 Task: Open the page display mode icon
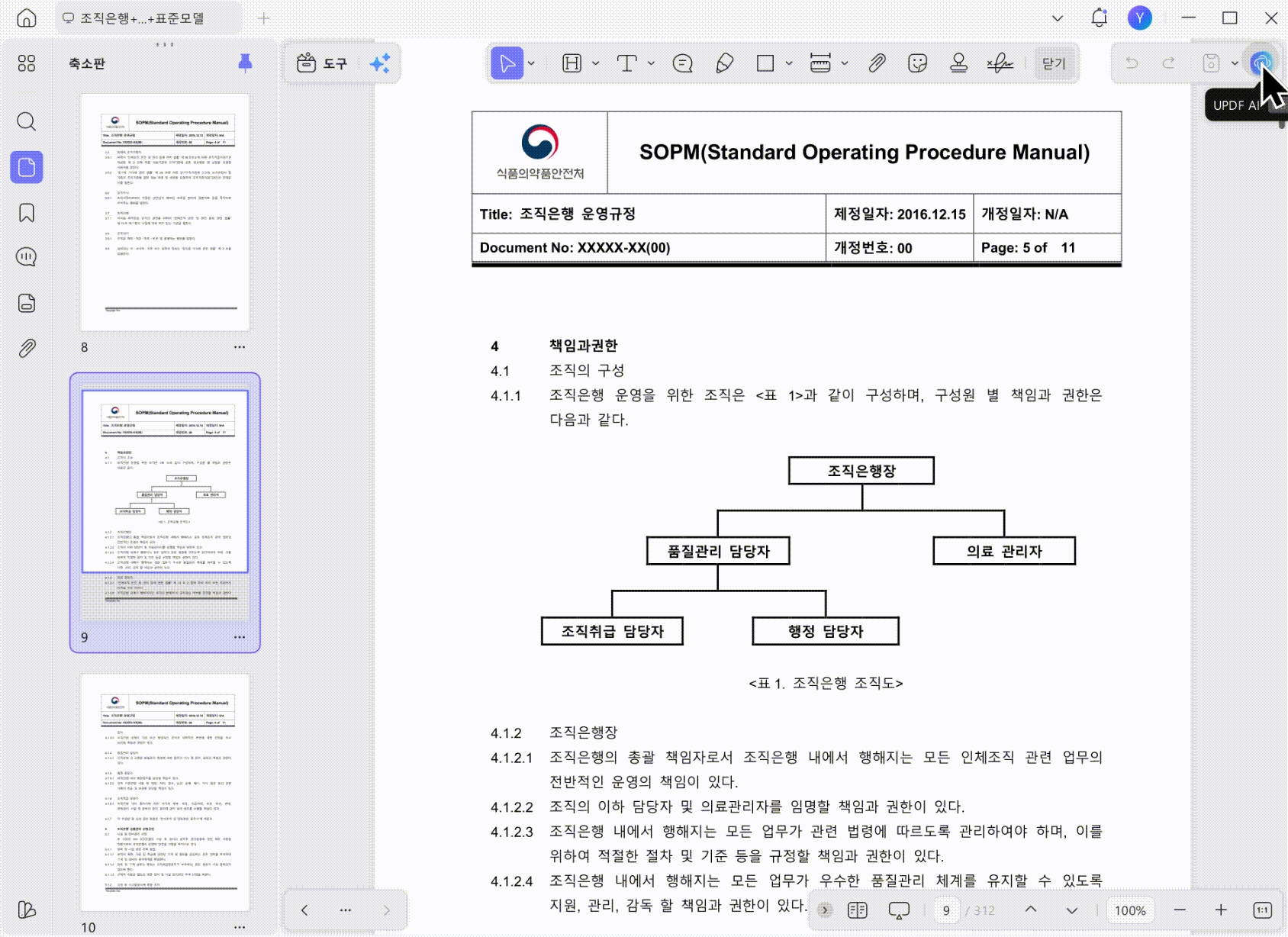(858, 910)
